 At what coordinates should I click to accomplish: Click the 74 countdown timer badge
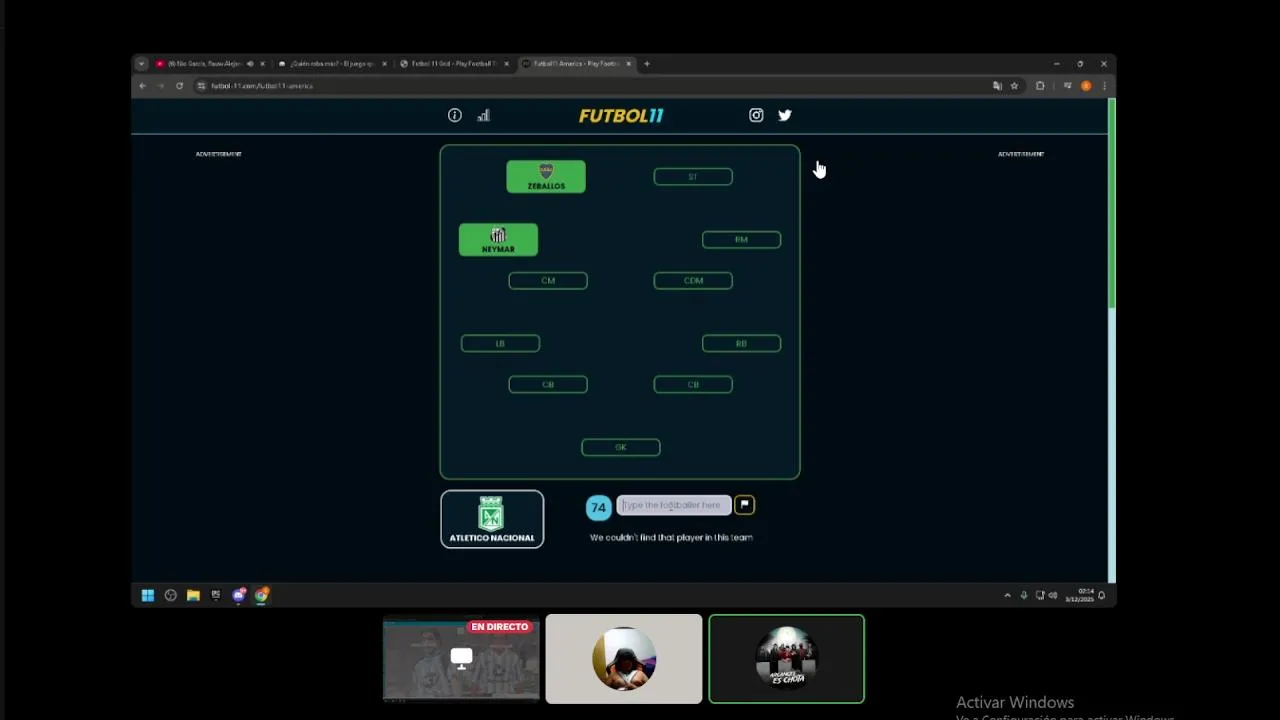tap(598, 507)
